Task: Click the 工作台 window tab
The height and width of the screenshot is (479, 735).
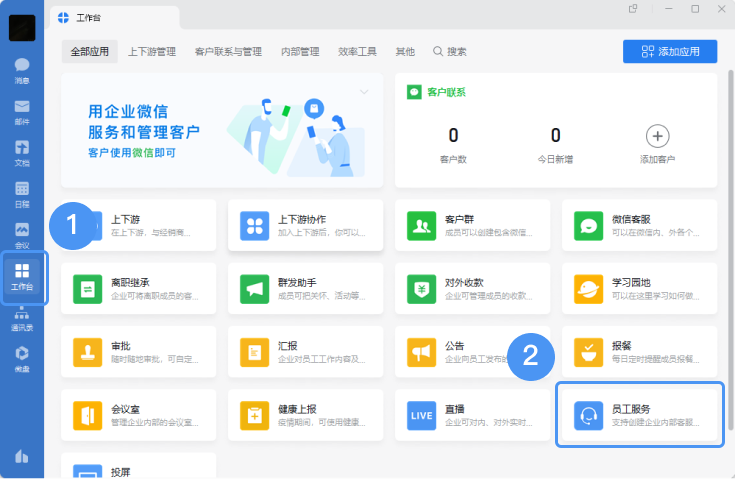Action: (x=115, y=18)
